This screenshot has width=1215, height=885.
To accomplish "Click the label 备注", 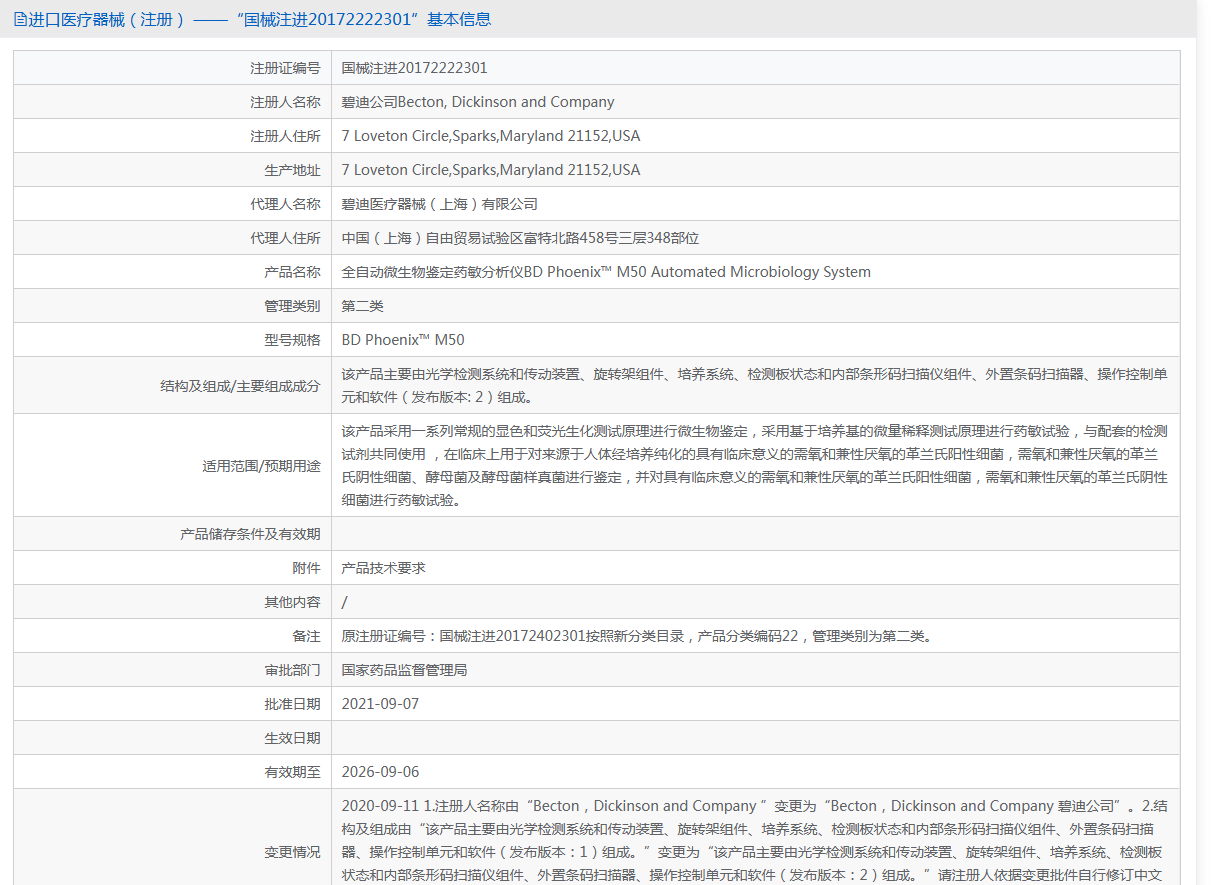I will click(306, 636).
